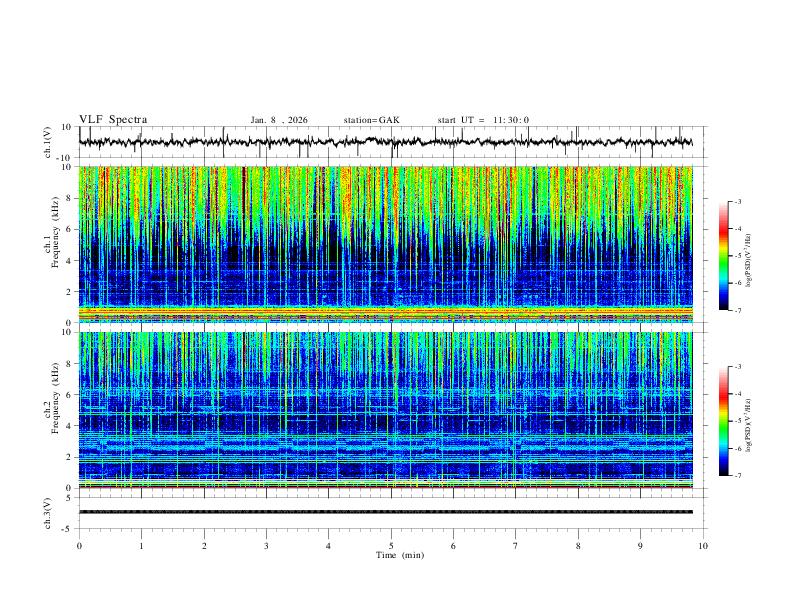Select the date "Jan. 8 , 2026"
This screenshot has width=792, height=612.
[x=279, y=120]
